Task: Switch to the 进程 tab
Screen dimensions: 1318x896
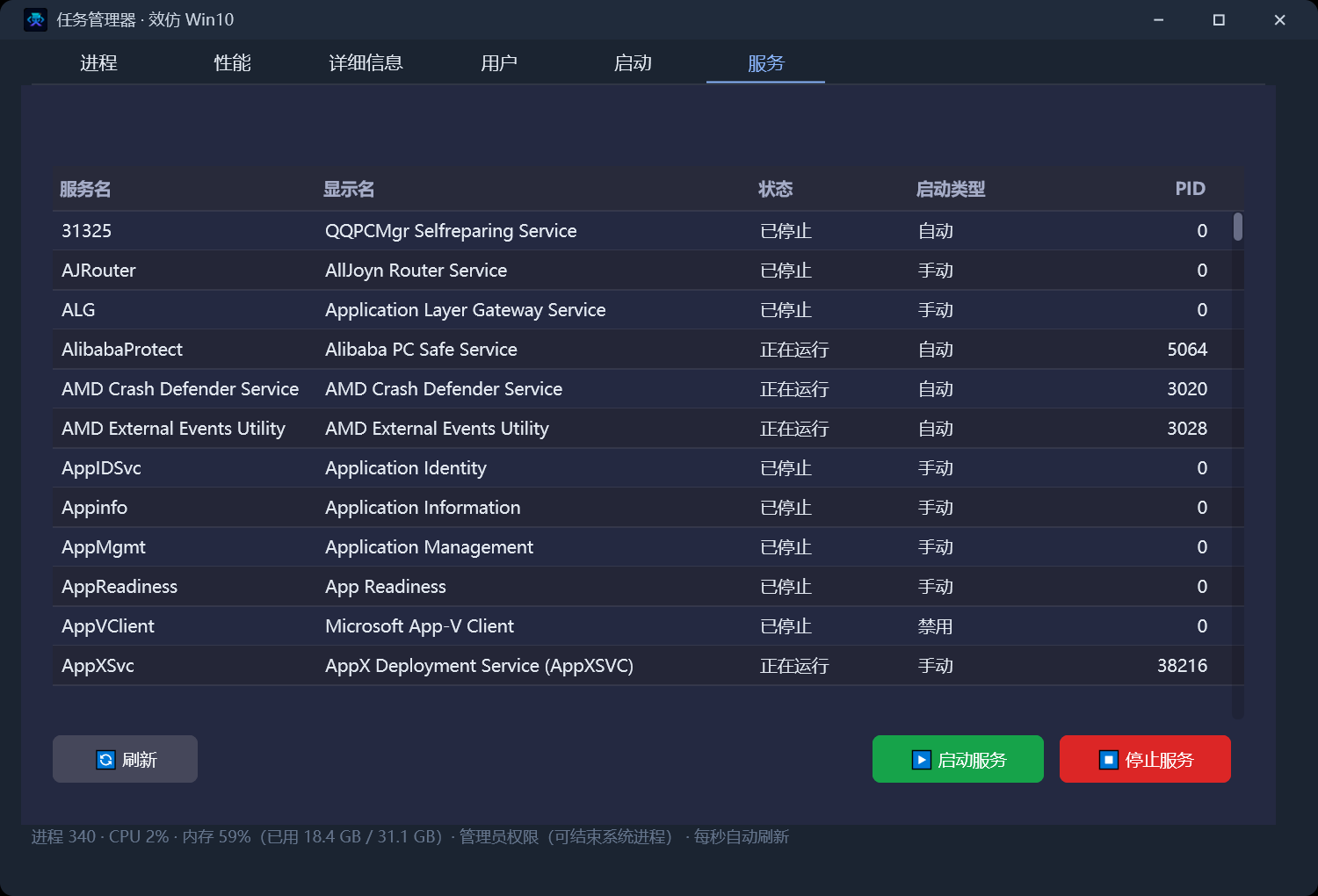Action: point(98,63)
